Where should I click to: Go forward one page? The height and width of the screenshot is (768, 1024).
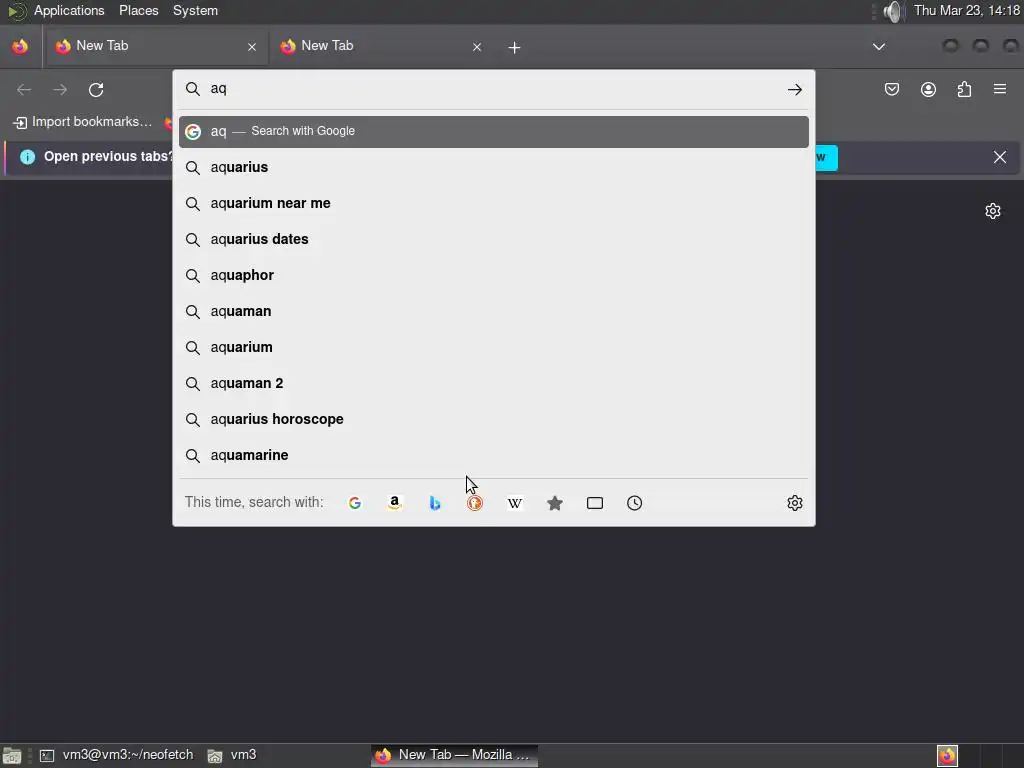(60, 89)
